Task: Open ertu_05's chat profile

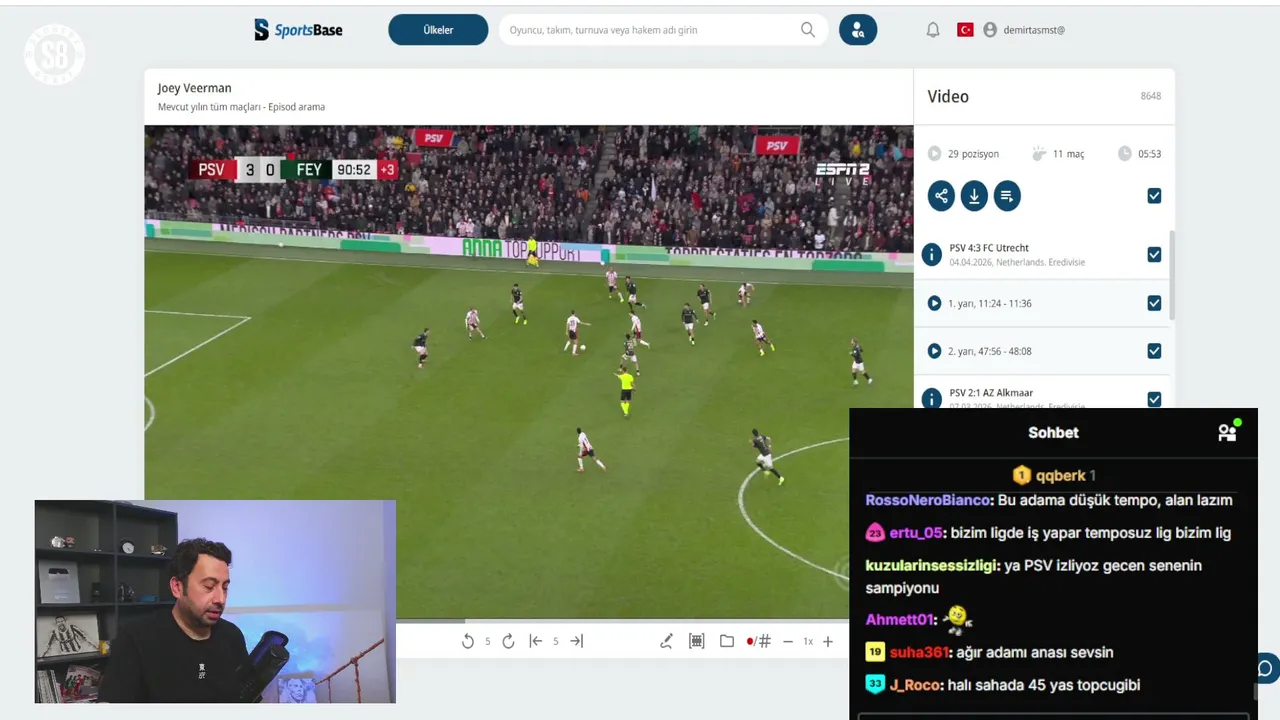Action: [916, 533]
